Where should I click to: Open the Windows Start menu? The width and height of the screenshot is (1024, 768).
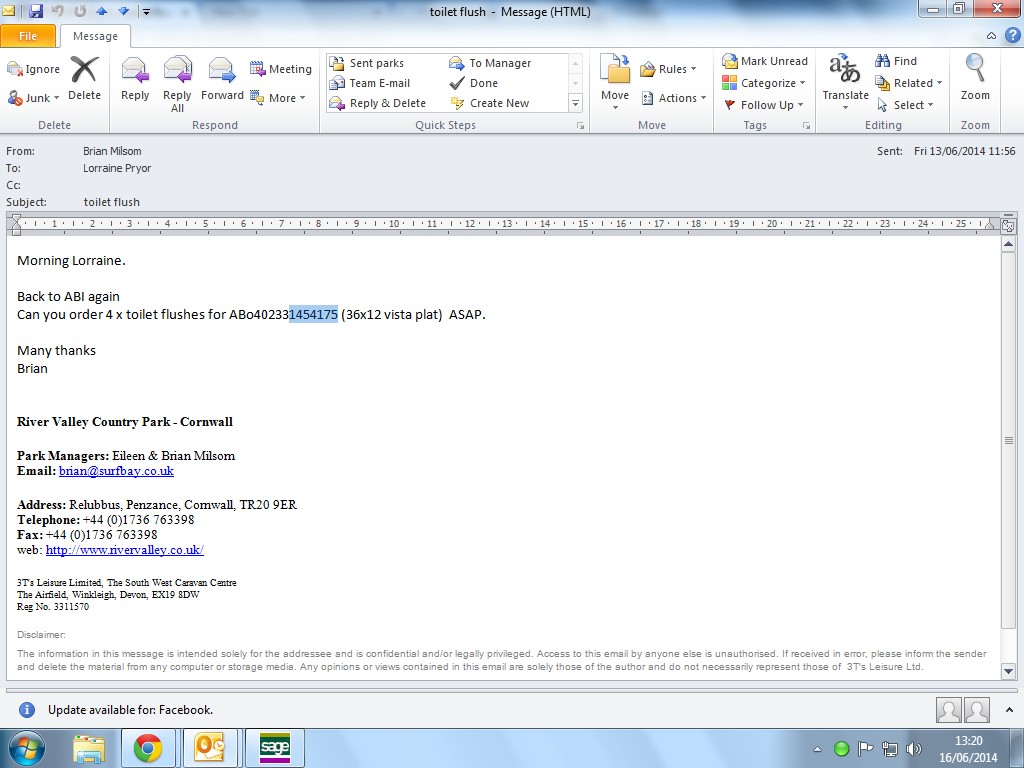26,748
